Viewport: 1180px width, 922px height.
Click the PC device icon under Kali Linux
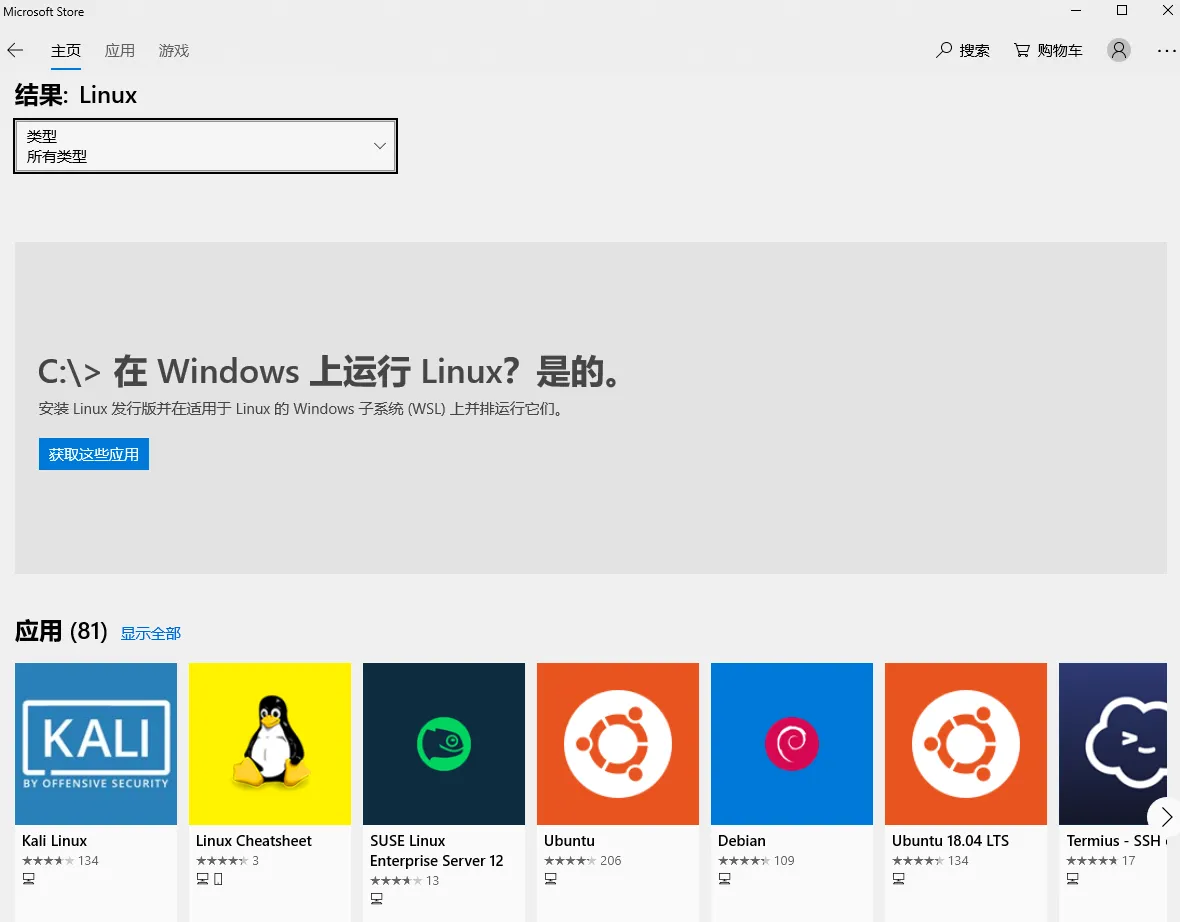29,878
